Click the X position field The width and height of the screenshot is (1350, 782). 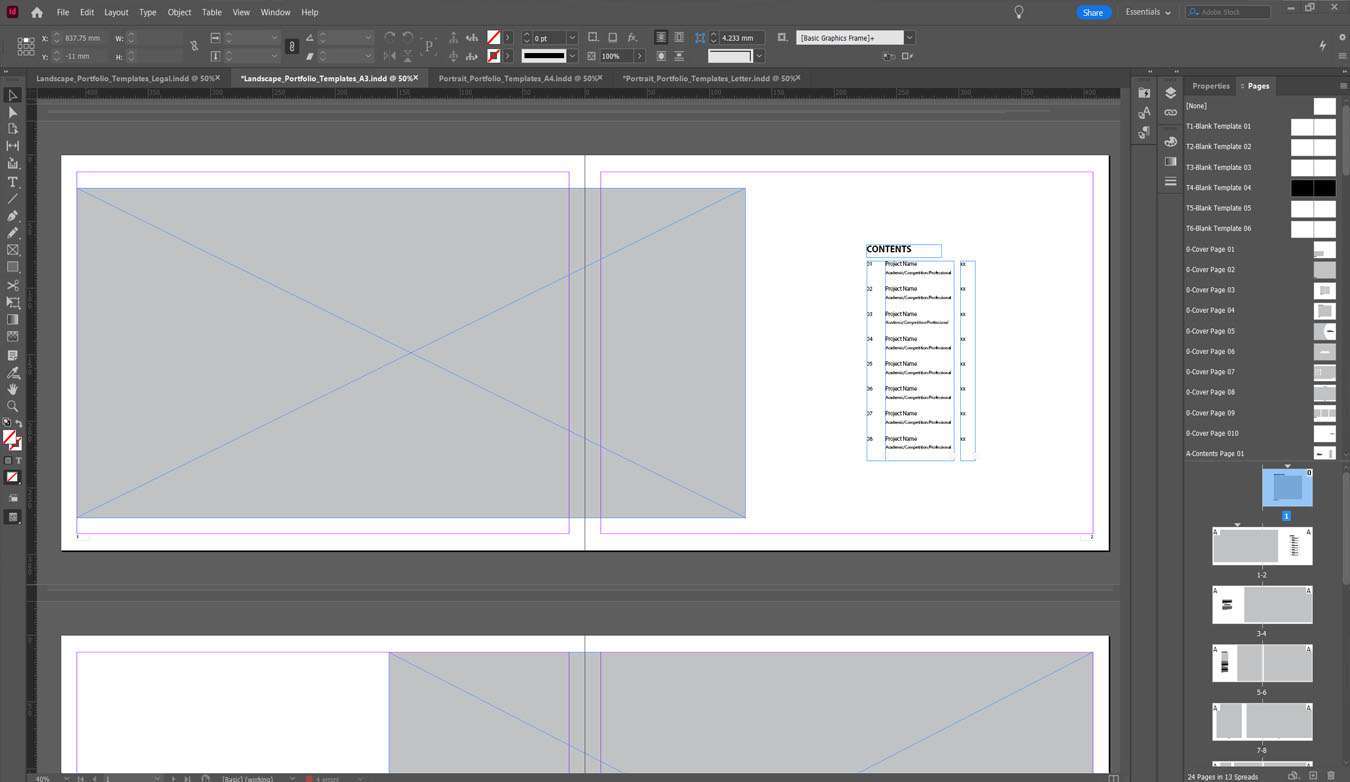click(84, 38)
